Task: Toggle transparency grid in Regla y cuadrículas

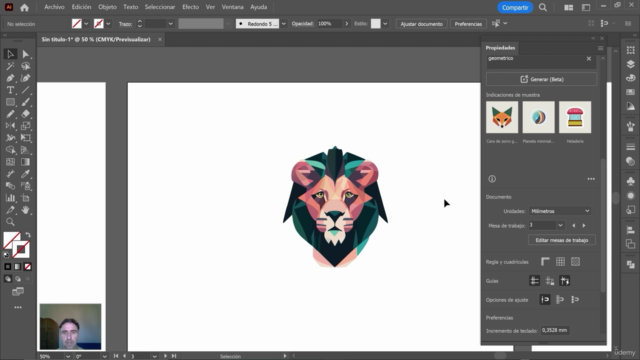Action: [x=575, y=262]
